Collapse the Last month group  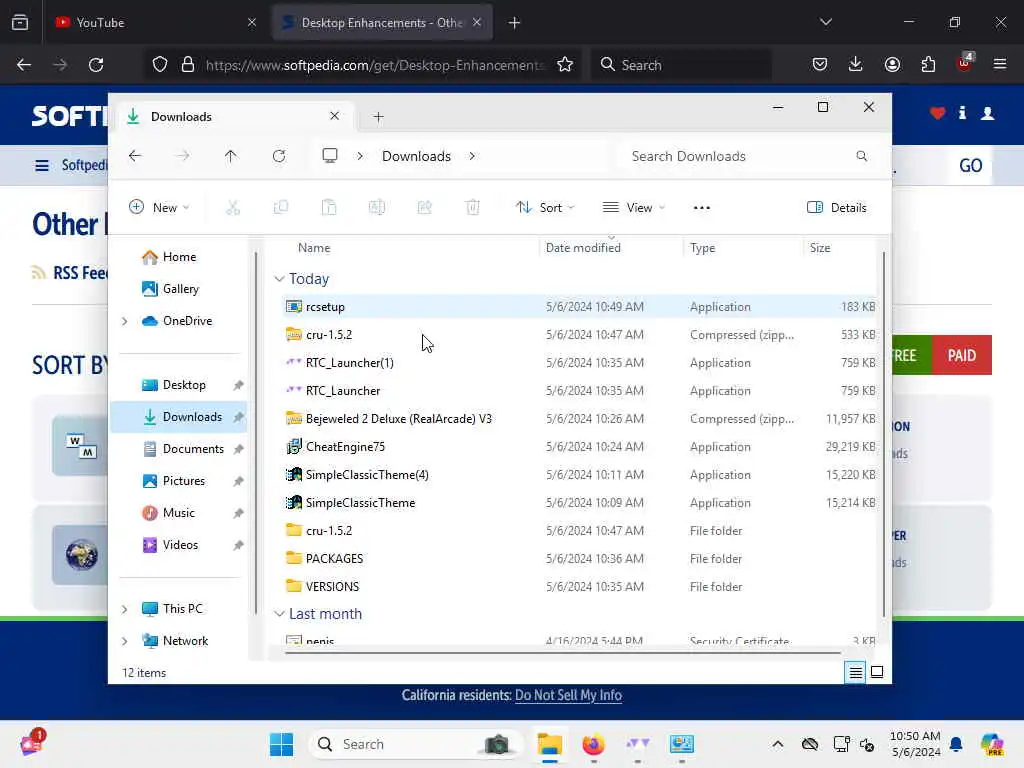point(280,614)
